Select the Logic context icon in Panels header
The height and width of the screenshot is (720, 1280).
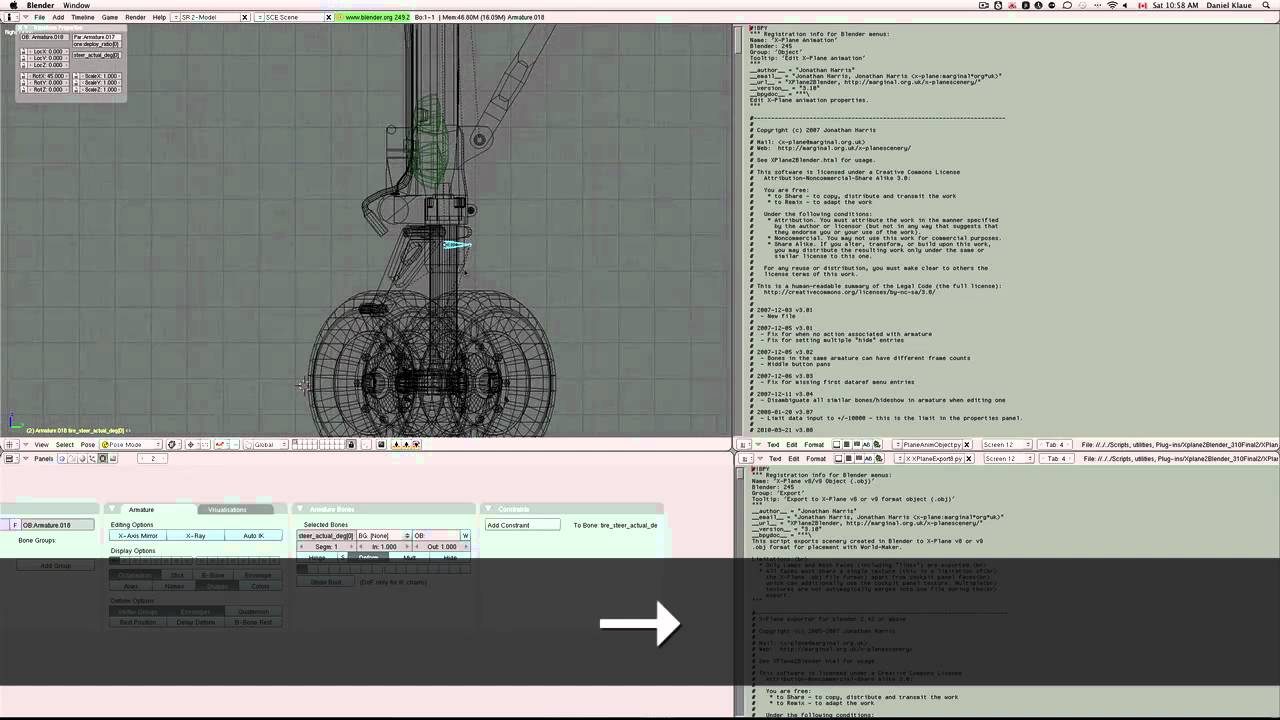pos(62,458)
